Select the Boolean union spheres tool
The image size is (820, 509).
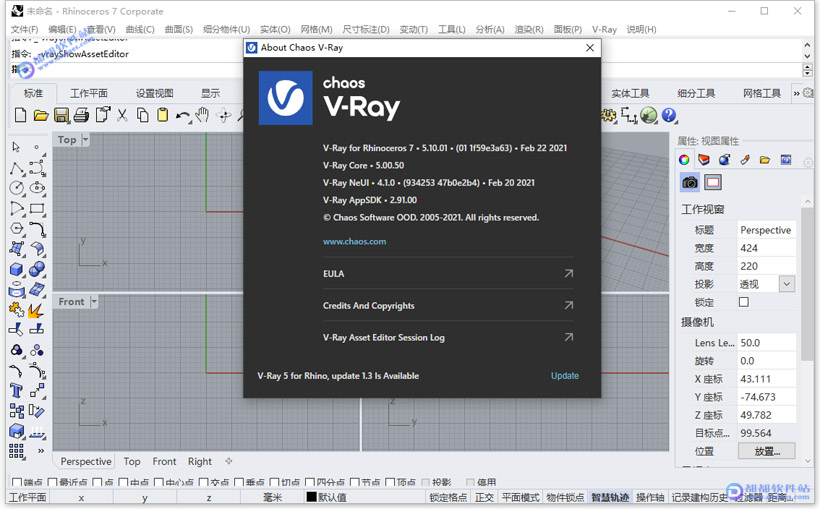click(37, 269)
